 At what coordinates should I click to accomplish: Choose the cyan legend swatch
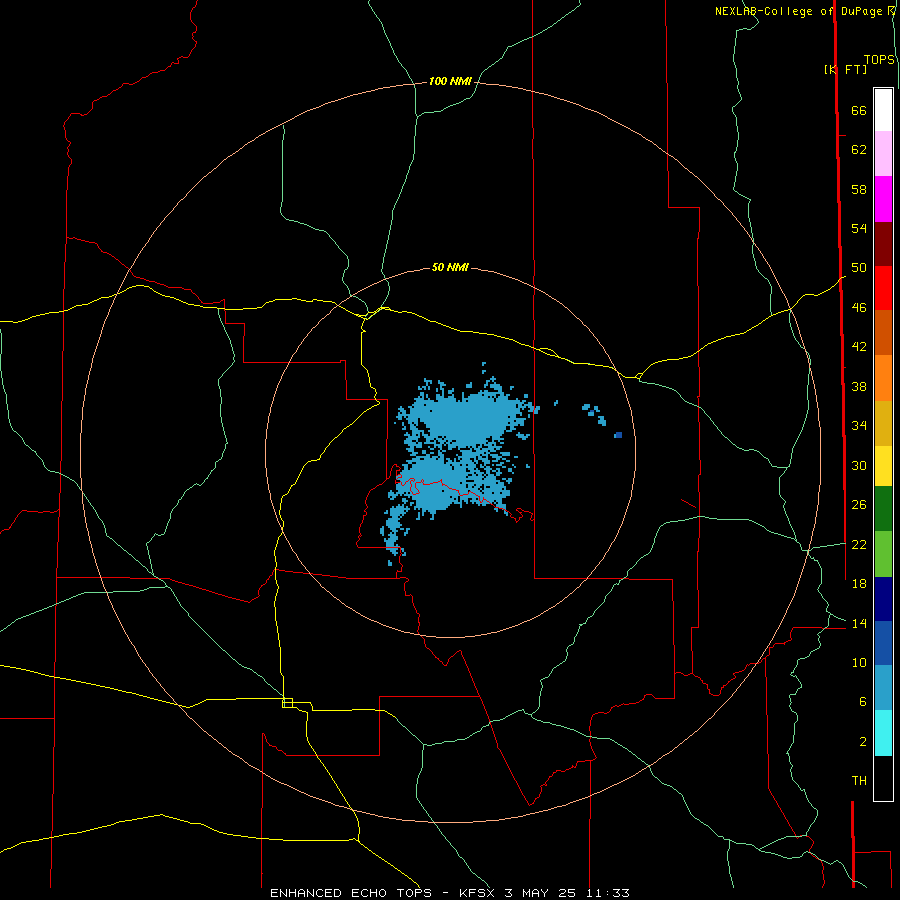[x=883, y=733]
